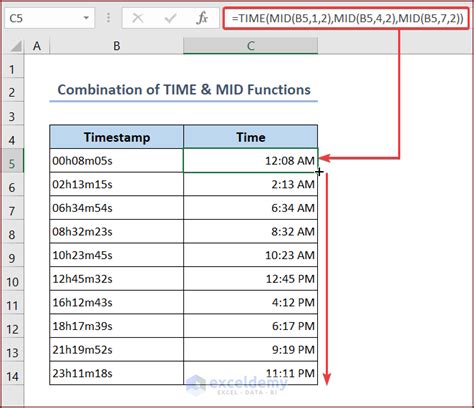474x408 pixels.
Task: Select cell showing 12:45 PM
Action: click(251, 279)
